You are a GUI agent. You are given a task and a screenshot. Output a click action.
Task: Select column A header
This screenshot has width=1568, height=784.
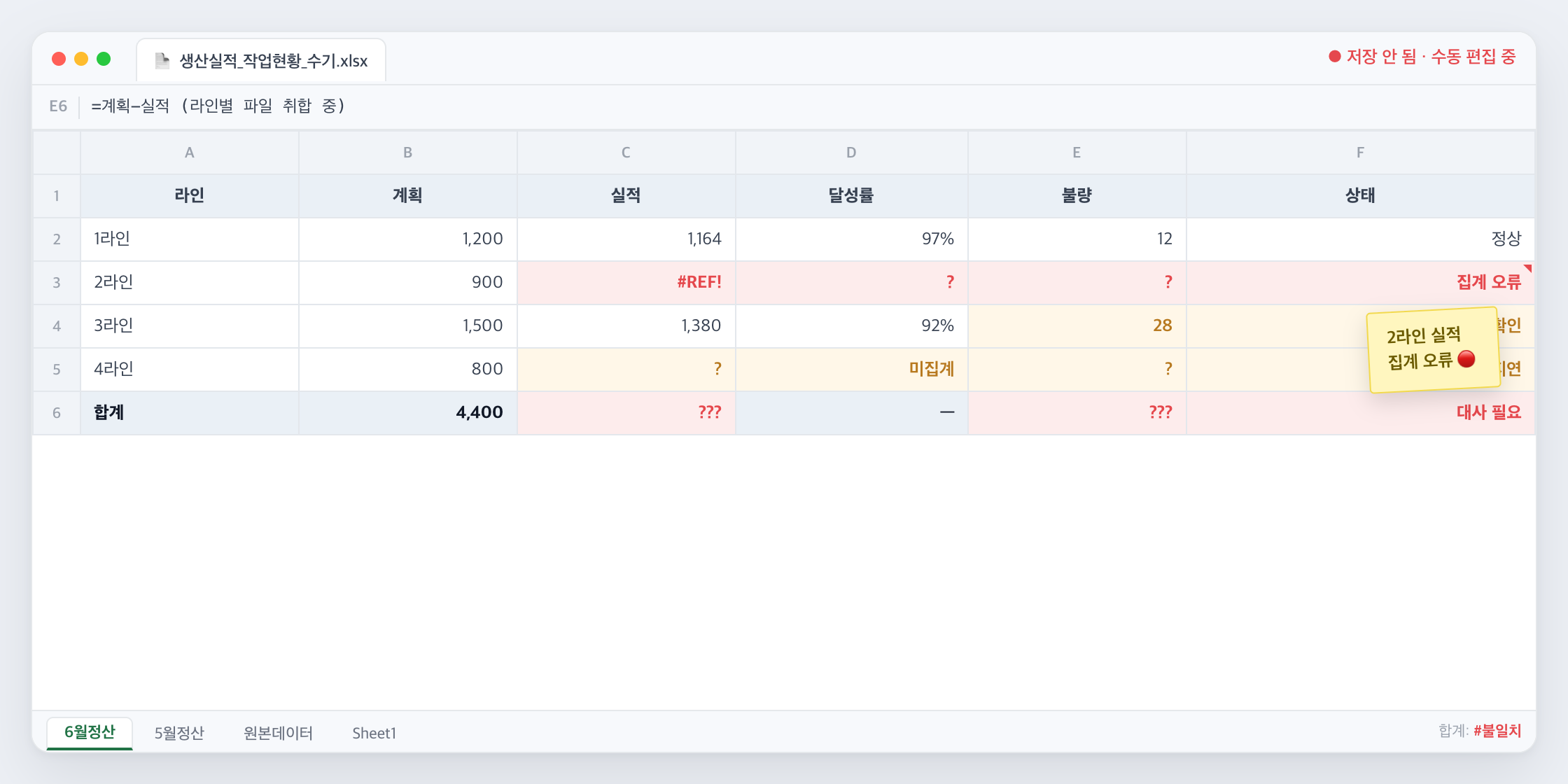[190, 153]
